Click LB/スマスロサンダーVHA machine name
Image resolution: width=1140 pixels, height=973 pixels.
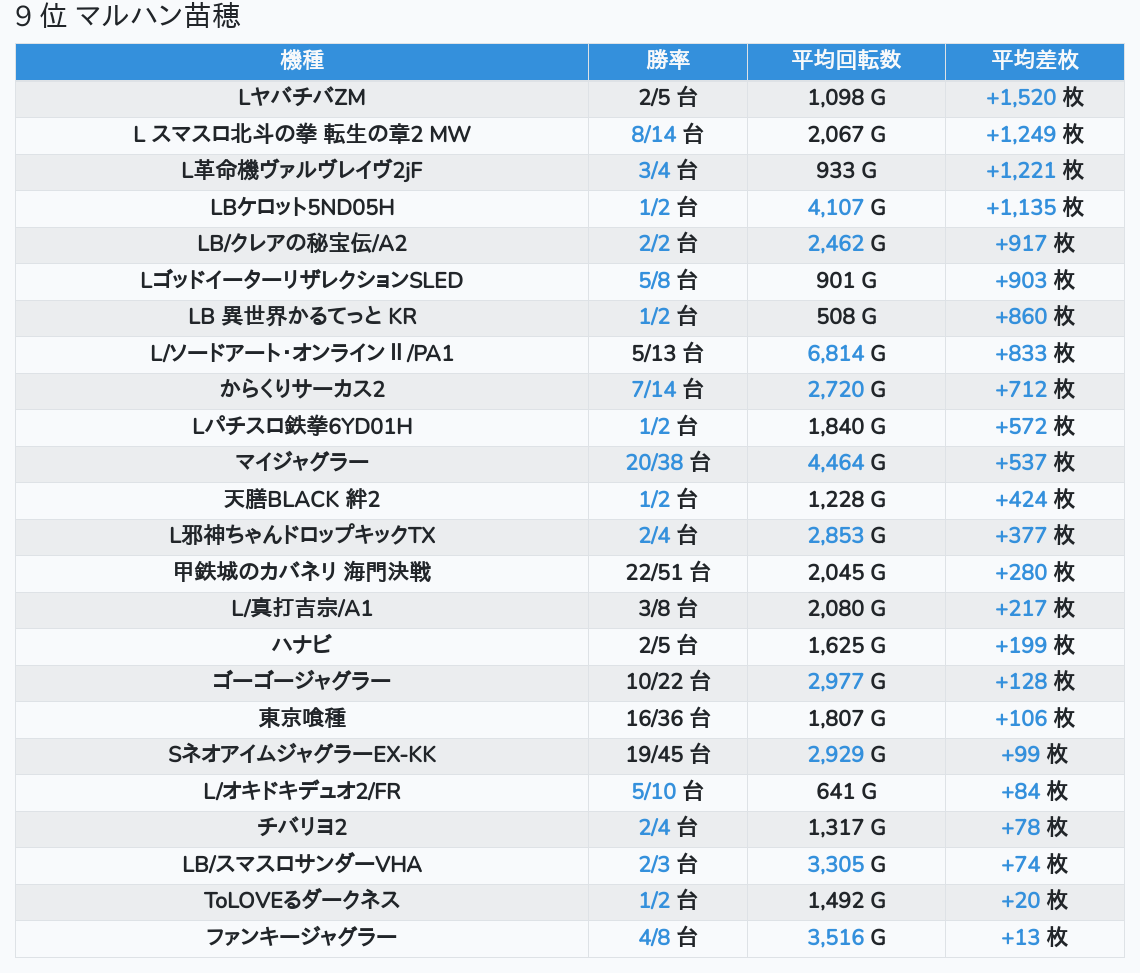click(302, 865)
